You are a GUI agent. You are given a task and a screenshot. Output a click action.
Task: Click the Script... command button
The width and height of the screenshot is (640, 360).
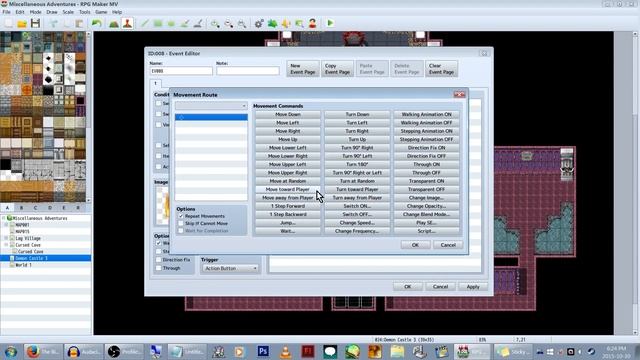point(427,231)
